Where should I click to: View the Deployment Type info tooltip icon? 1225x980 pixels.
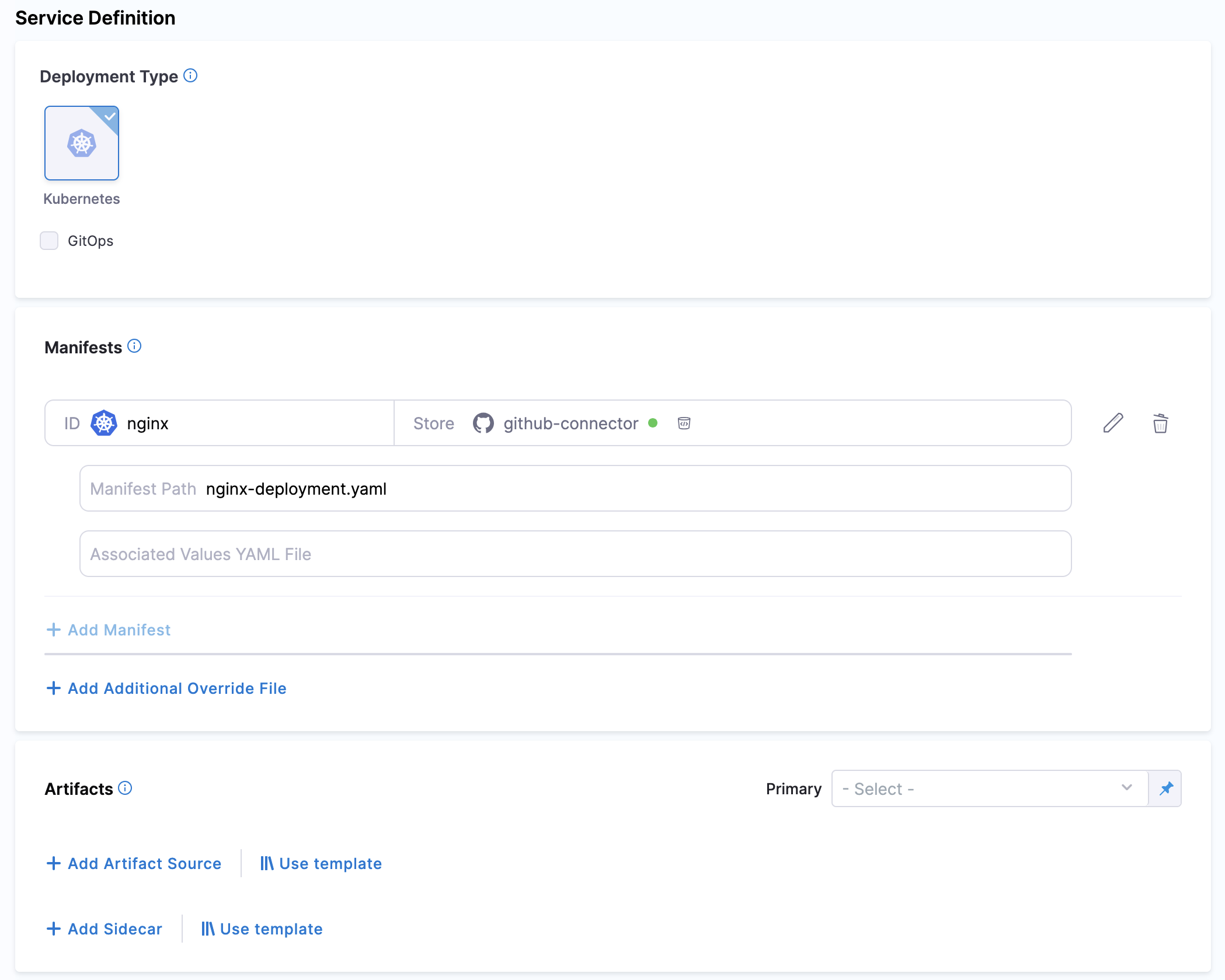click(190, 75)
